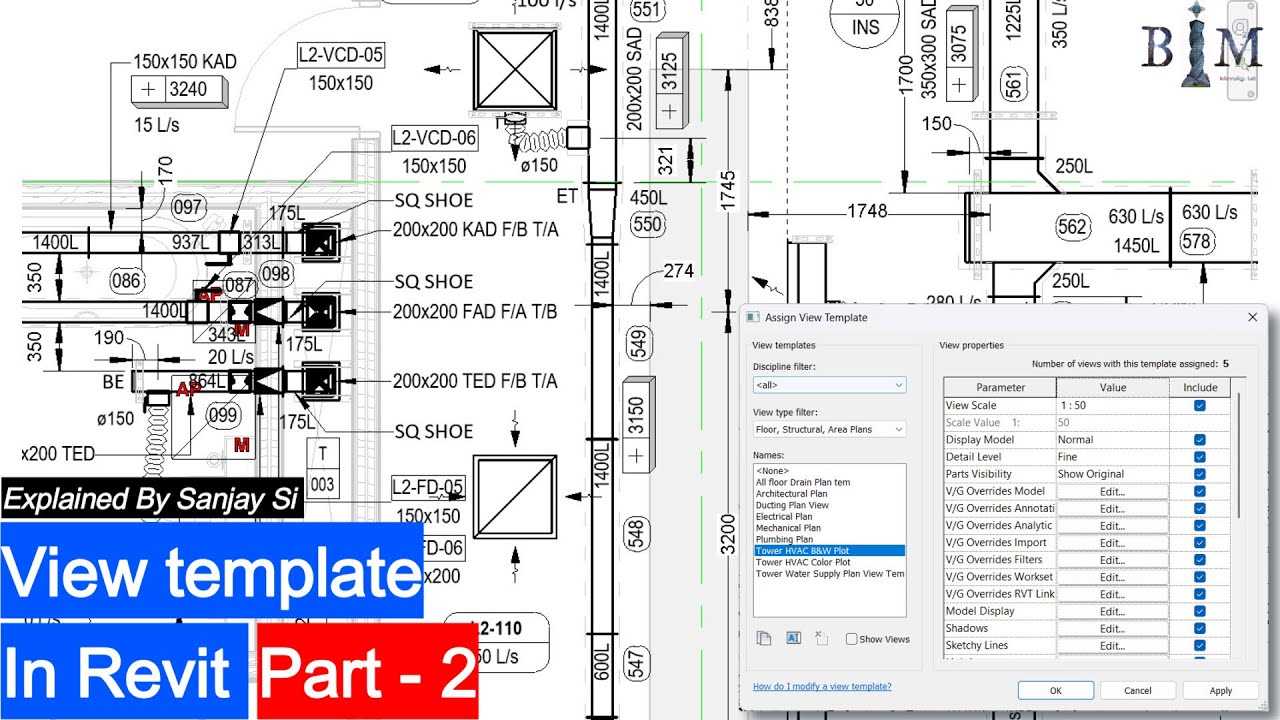Click the Apply button

click(1220, 690)
